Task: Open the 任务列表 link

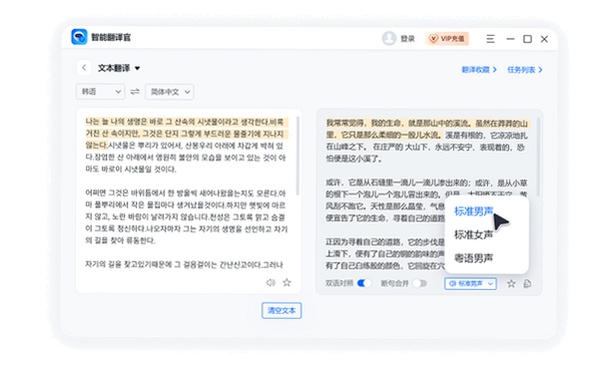Action: 525,70
